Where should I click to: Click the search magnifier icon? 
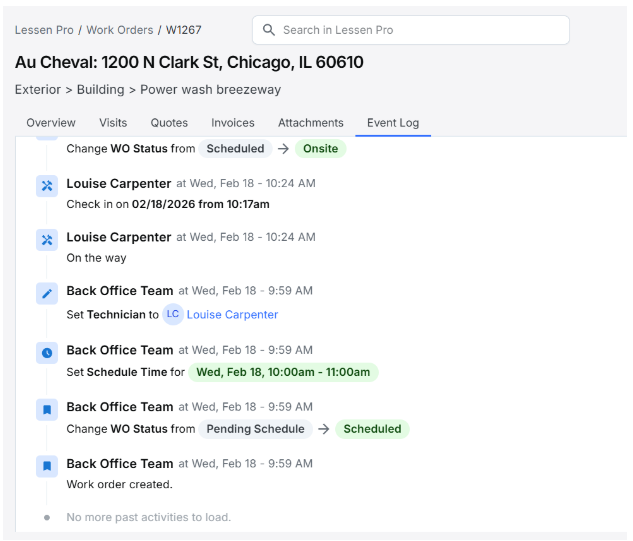tap(268, 30)
